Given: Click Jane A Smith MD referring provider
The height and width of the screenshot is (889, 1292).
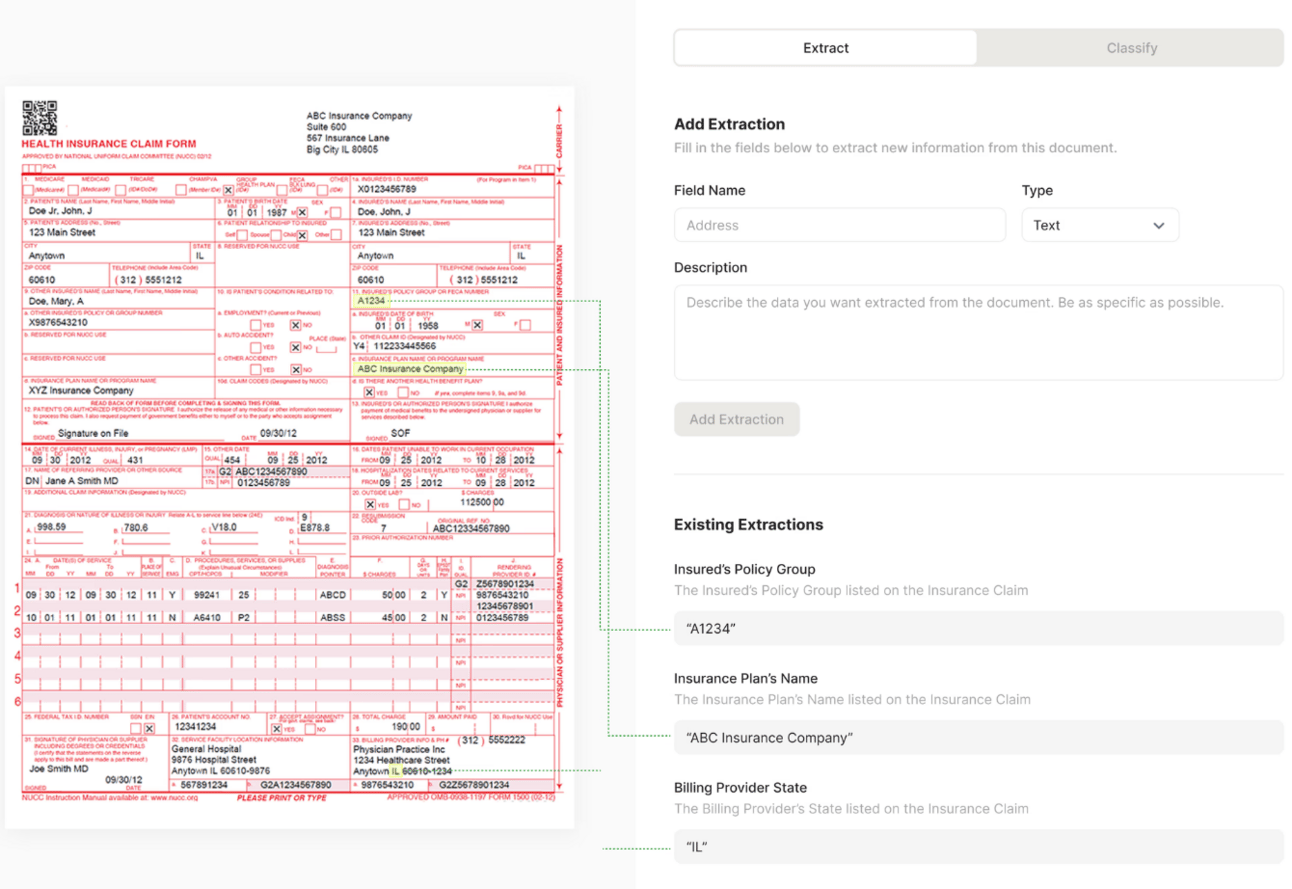Looking at the screenshot, I should click(x=81, y=481).
